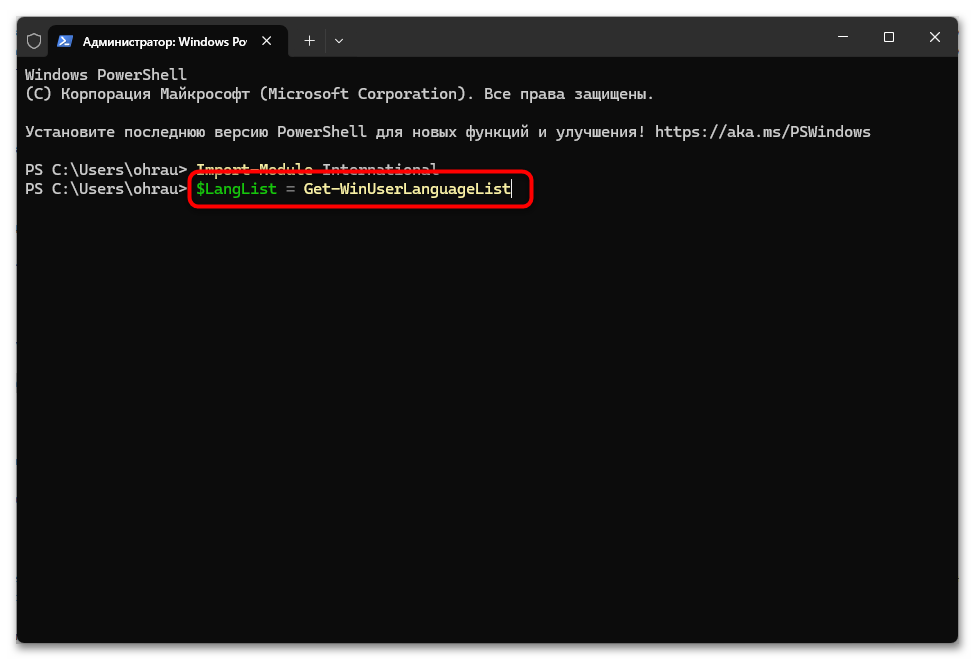Open a new tab with plus button
975x660 pixels.
point(309,41)
